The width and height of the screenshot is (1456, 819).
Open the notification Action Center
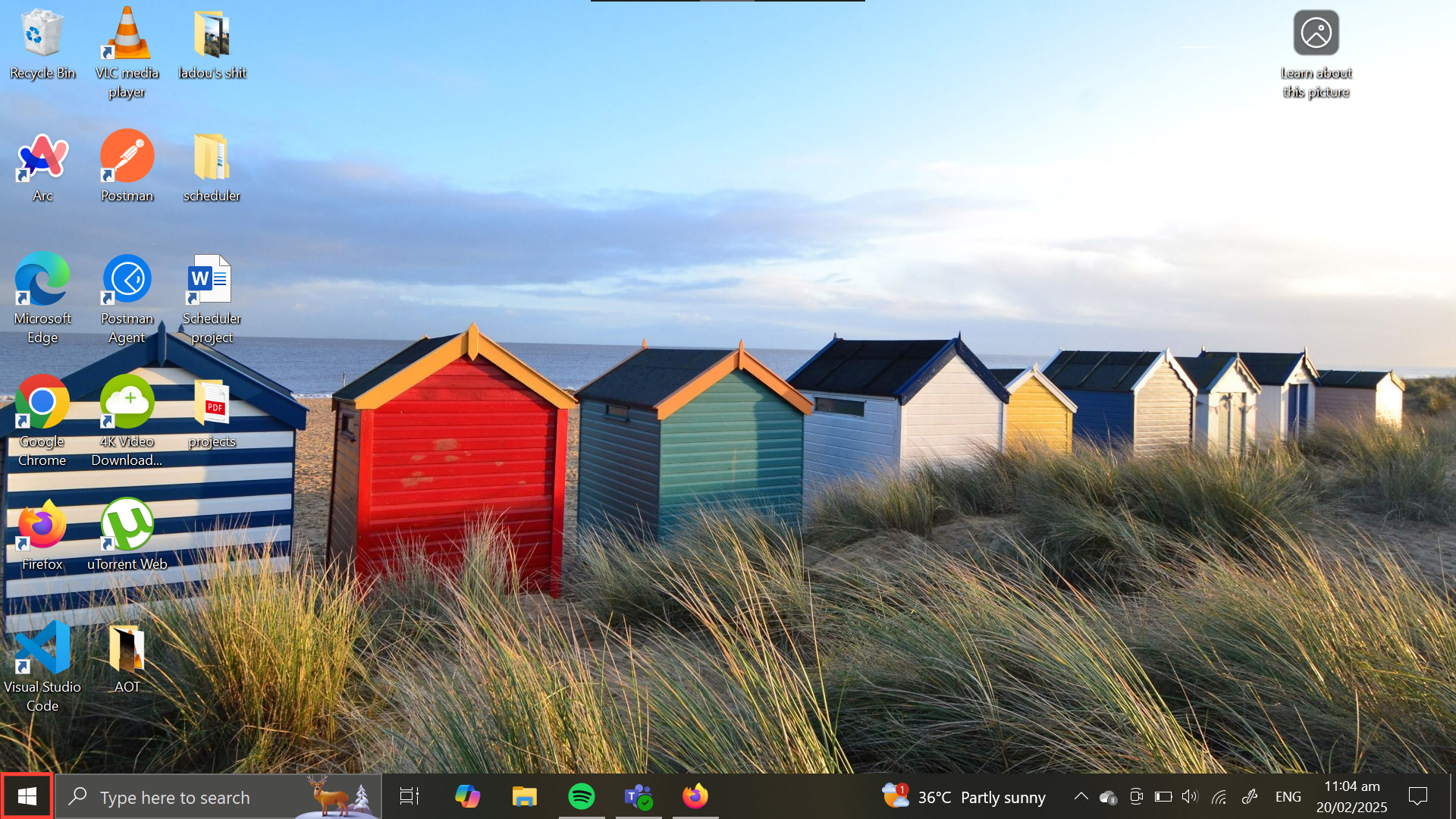click(1417, 796)
